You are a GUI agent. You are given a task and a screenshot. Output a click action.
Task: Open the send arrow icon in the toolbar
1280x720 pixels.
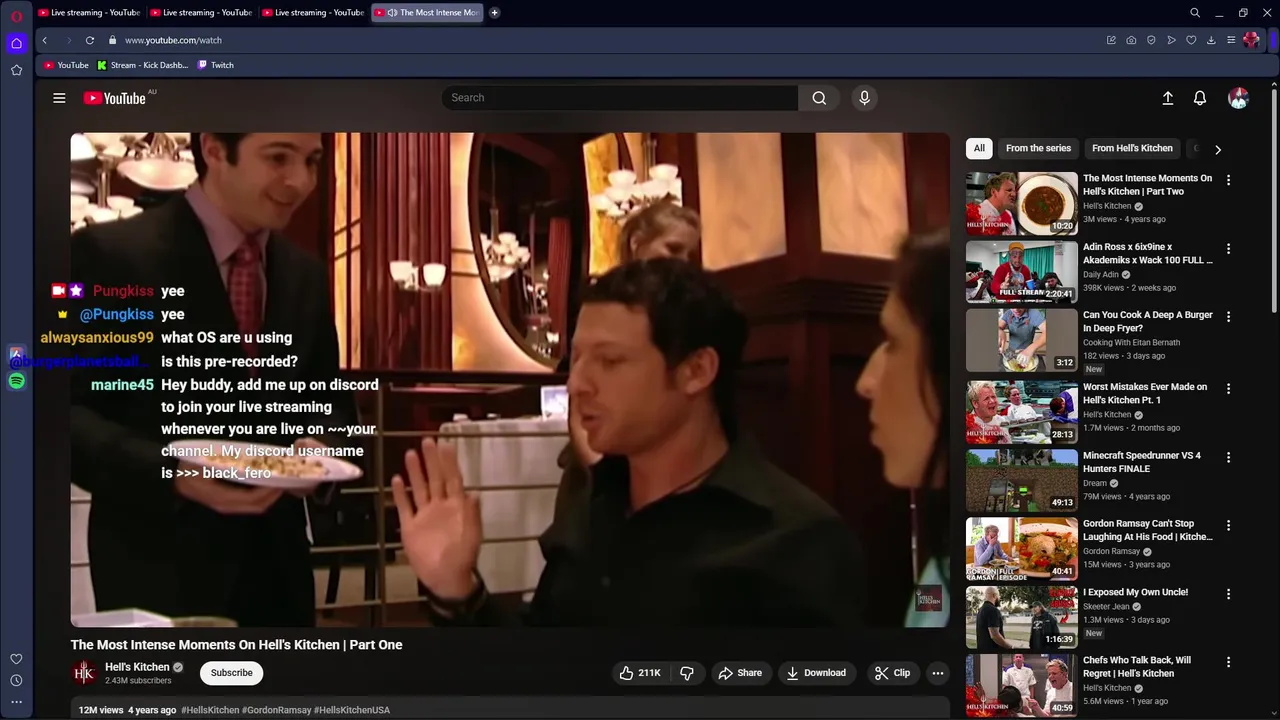[x=1171, y=40]
